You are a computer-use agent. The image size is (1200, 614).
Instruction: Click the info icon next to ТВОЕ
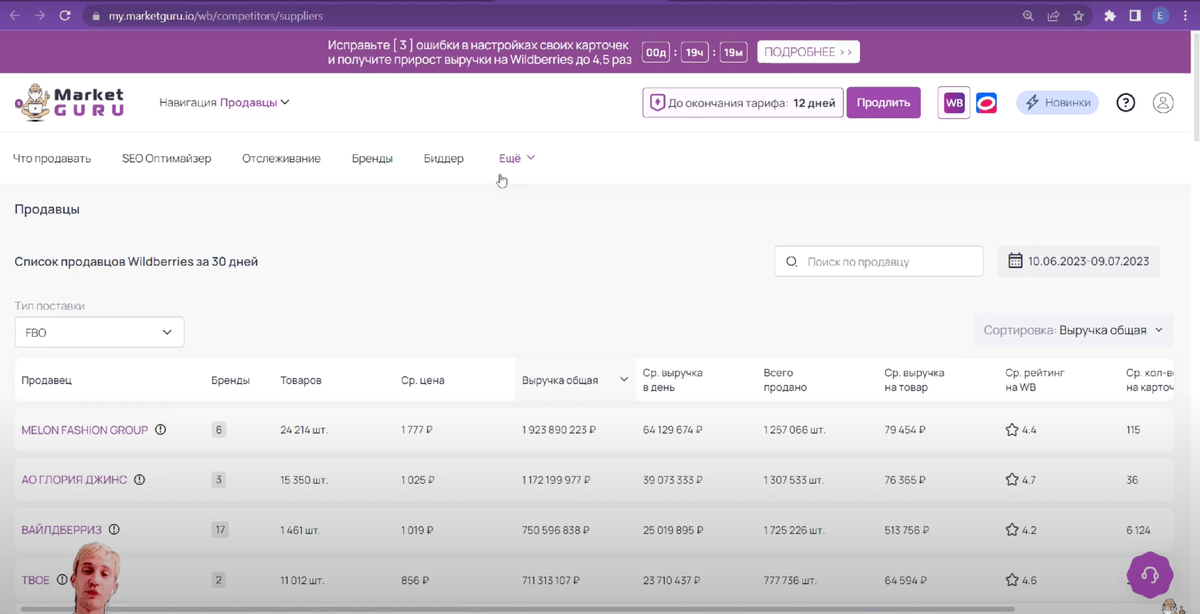point(62,580)
